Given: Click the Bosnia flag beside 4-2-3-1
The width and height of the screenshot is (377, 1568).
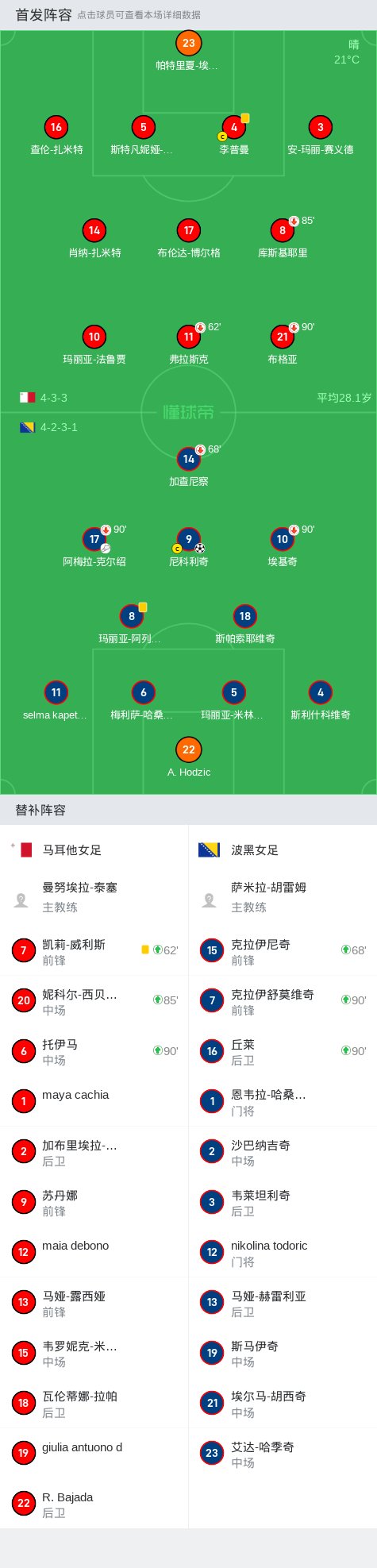Looking at the screenshot, I should click(x=28, y=427).
